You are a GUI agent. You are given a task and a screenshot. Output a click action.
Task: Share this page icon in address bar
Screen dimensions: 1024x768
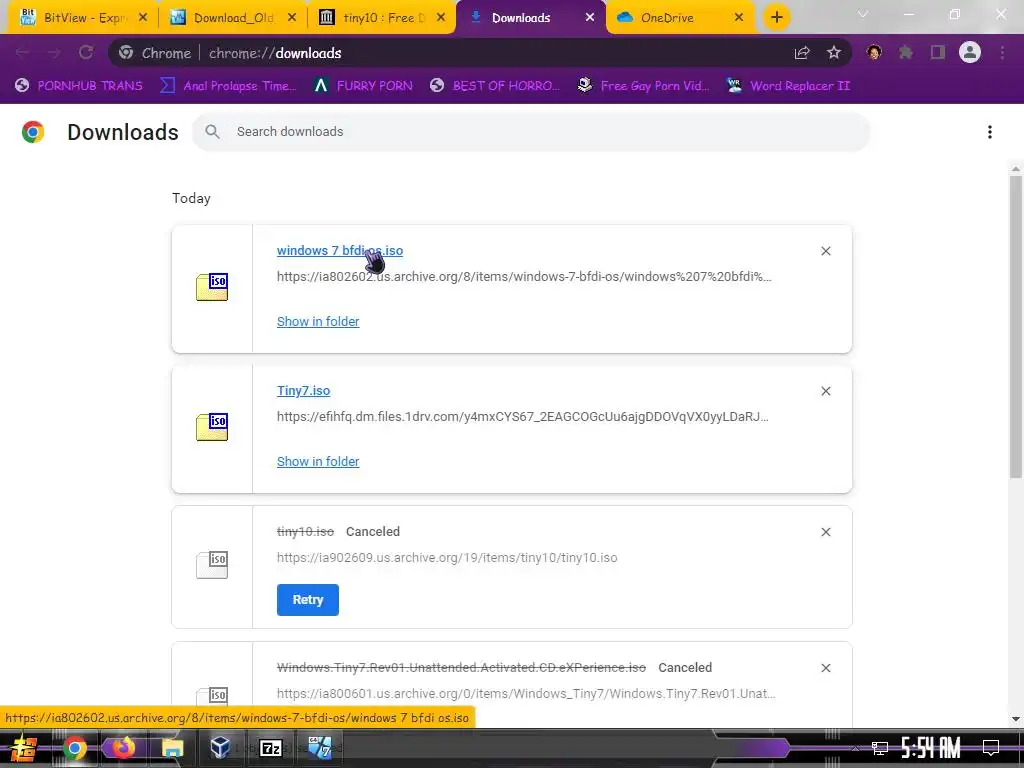802,53
